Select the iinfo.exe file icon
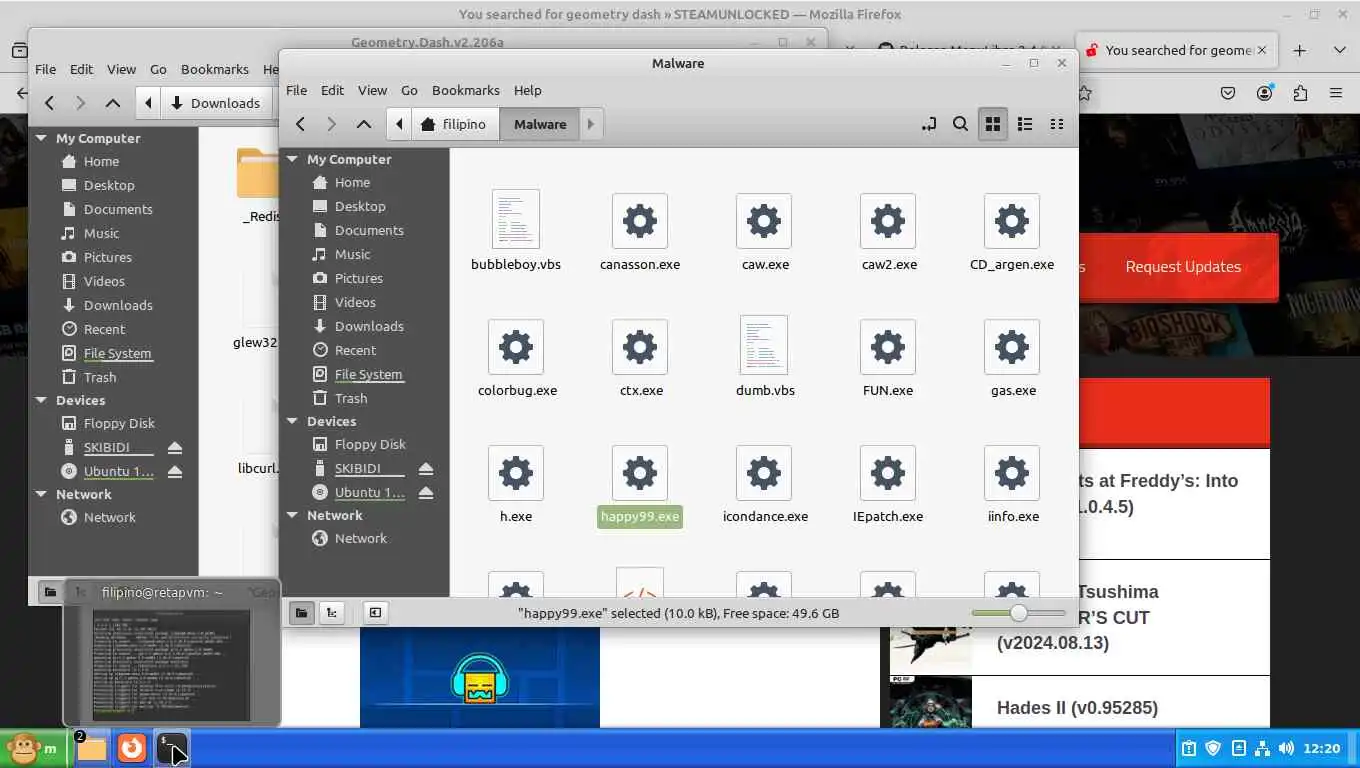The image size is (1360, 768). tap(1012, 473)
